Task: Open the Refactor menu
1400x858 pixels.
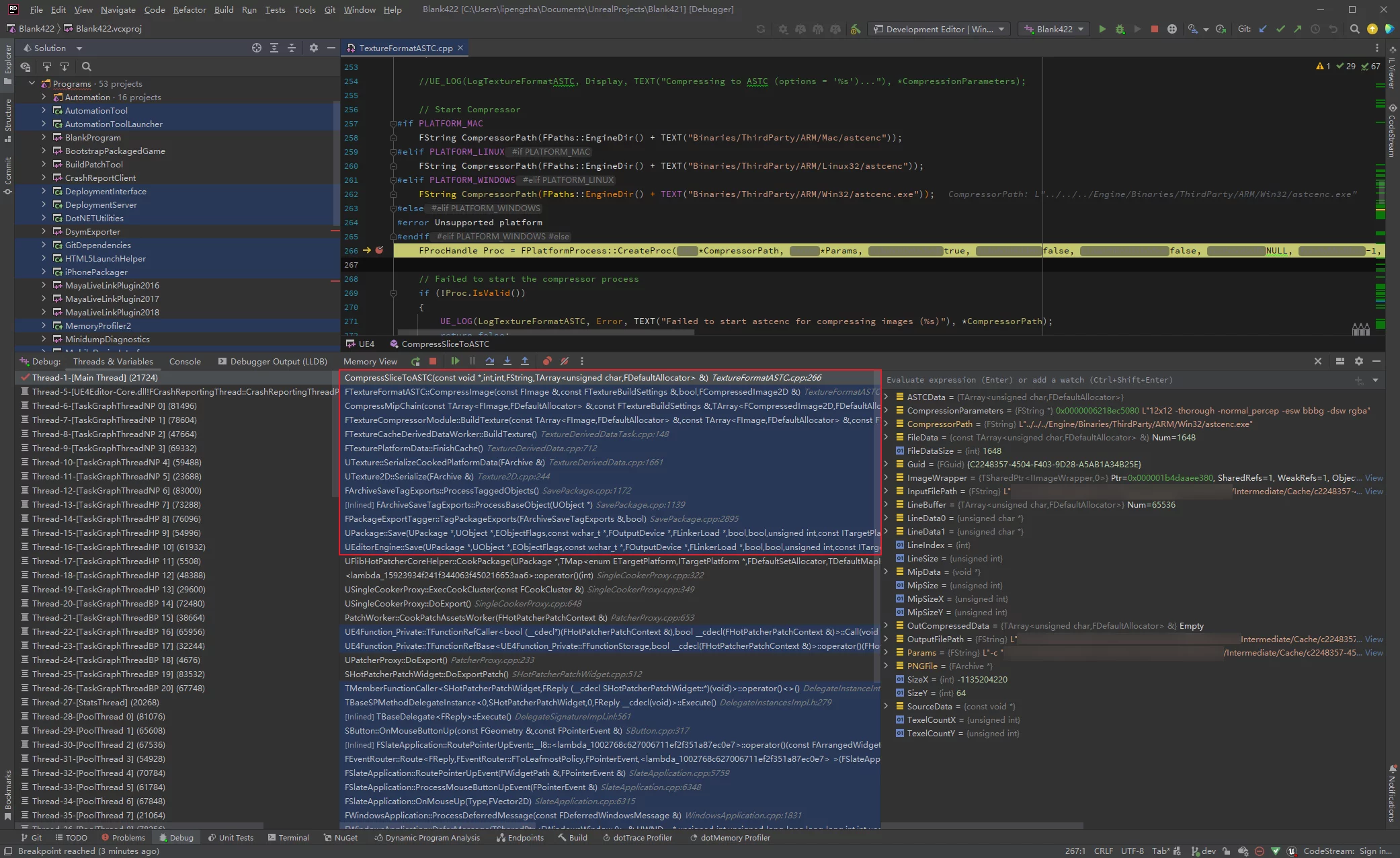Action: tap(190, 9)
